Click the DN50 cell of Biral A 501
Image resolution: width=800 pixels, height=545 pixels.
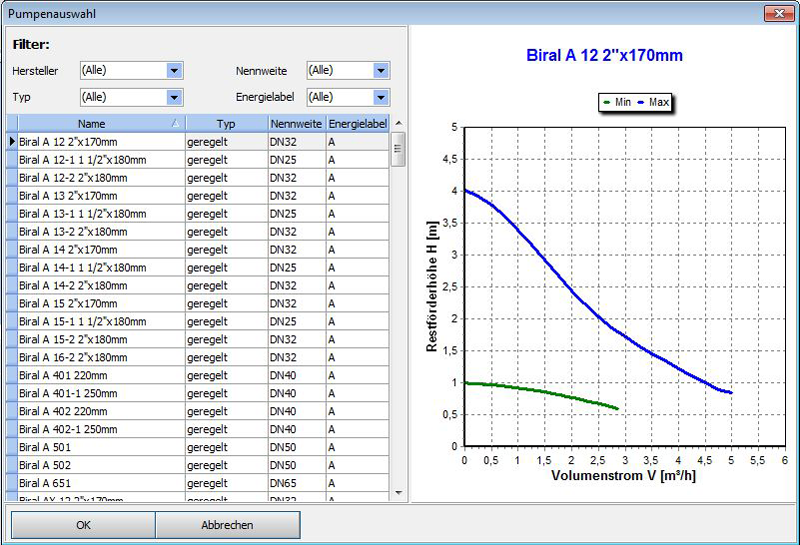(297, 447)
